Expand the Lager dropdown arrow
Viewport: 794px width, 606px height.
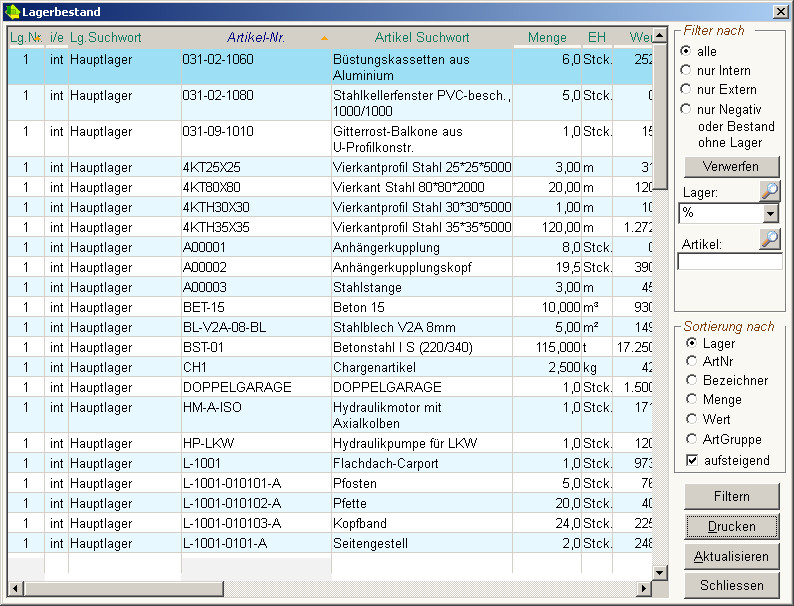(x=770, y=214)
